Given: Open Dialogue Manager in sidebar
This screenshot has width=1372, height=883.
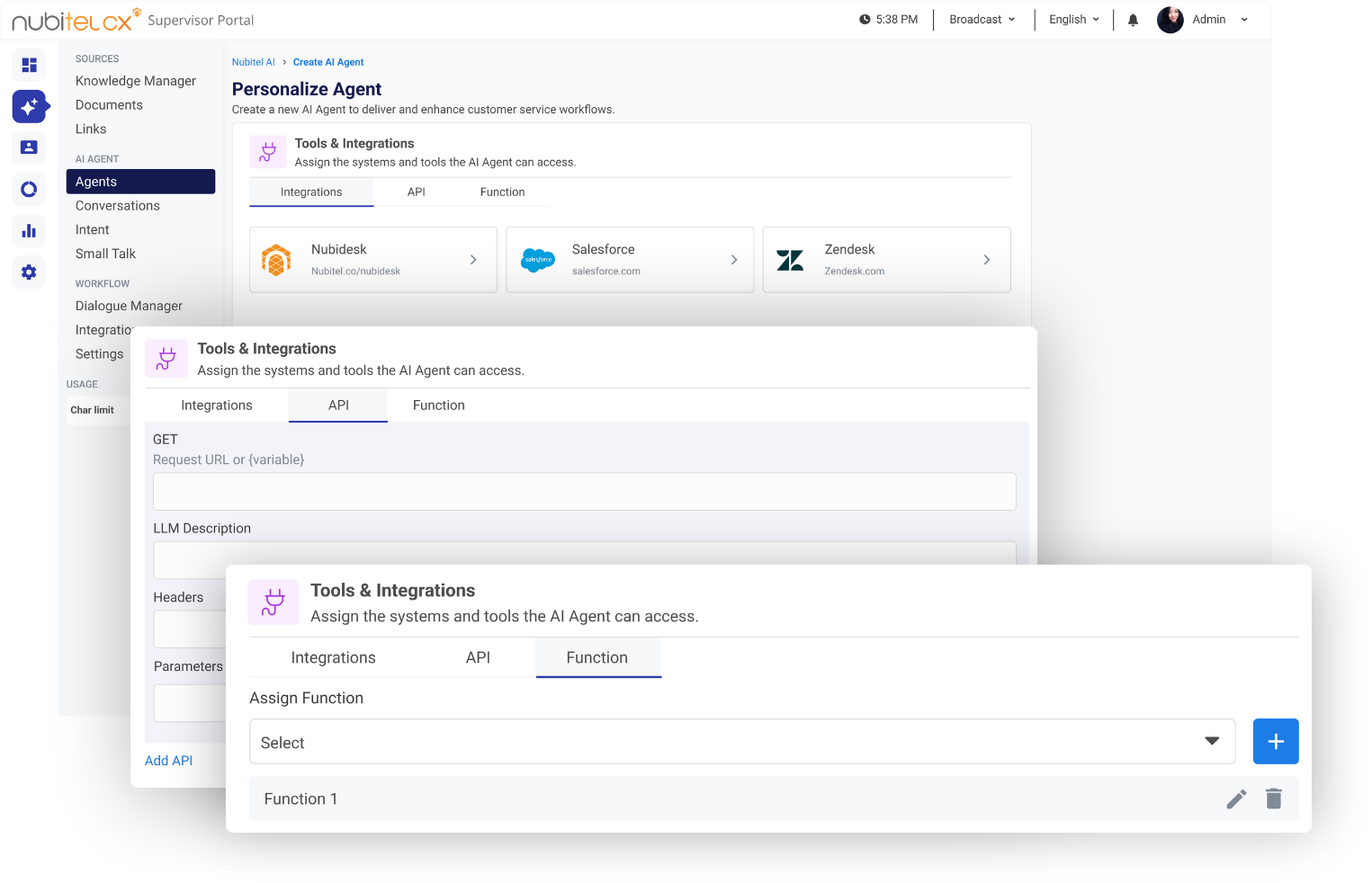Looking at the screenshot, I should pyautogui.click(x=130, y=306).
